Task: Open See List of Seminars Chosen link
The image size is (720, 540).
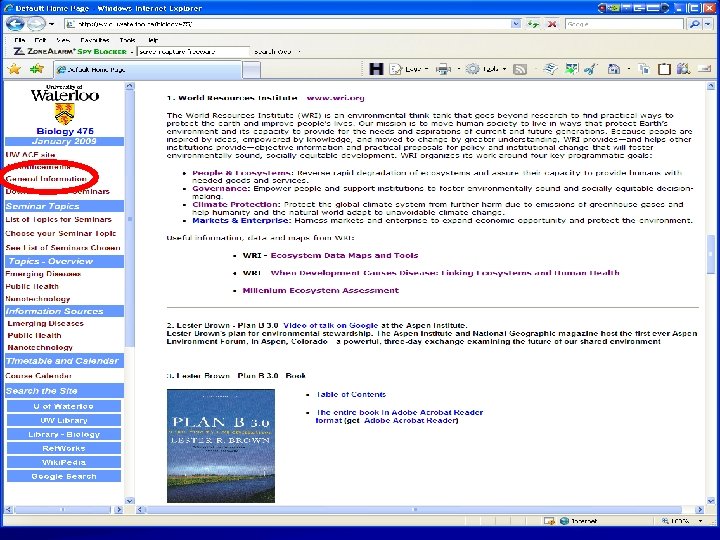Action: click(63, 248)
